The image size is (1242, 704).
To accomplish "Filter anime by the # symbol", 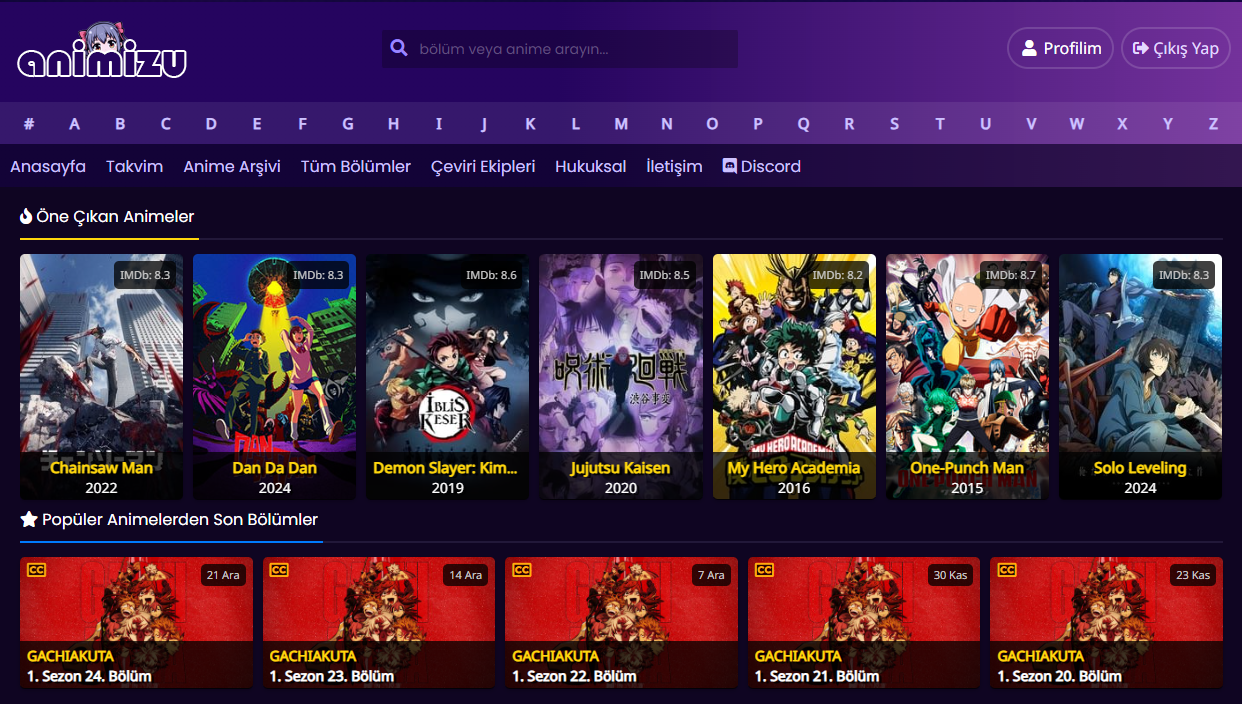I will (29, 124).
